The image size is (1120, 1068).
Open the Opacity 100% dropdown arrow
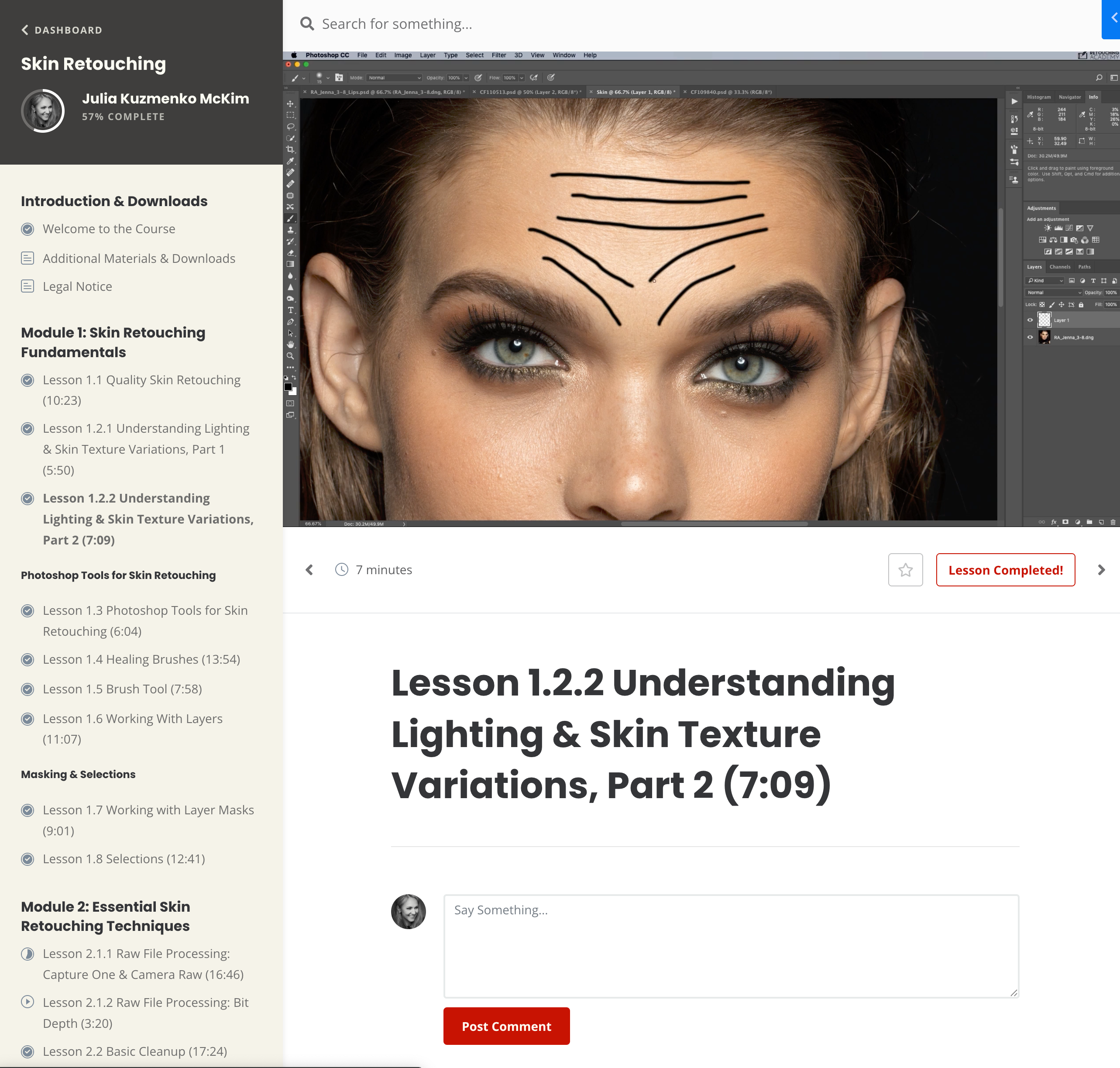tap(466, 78)
